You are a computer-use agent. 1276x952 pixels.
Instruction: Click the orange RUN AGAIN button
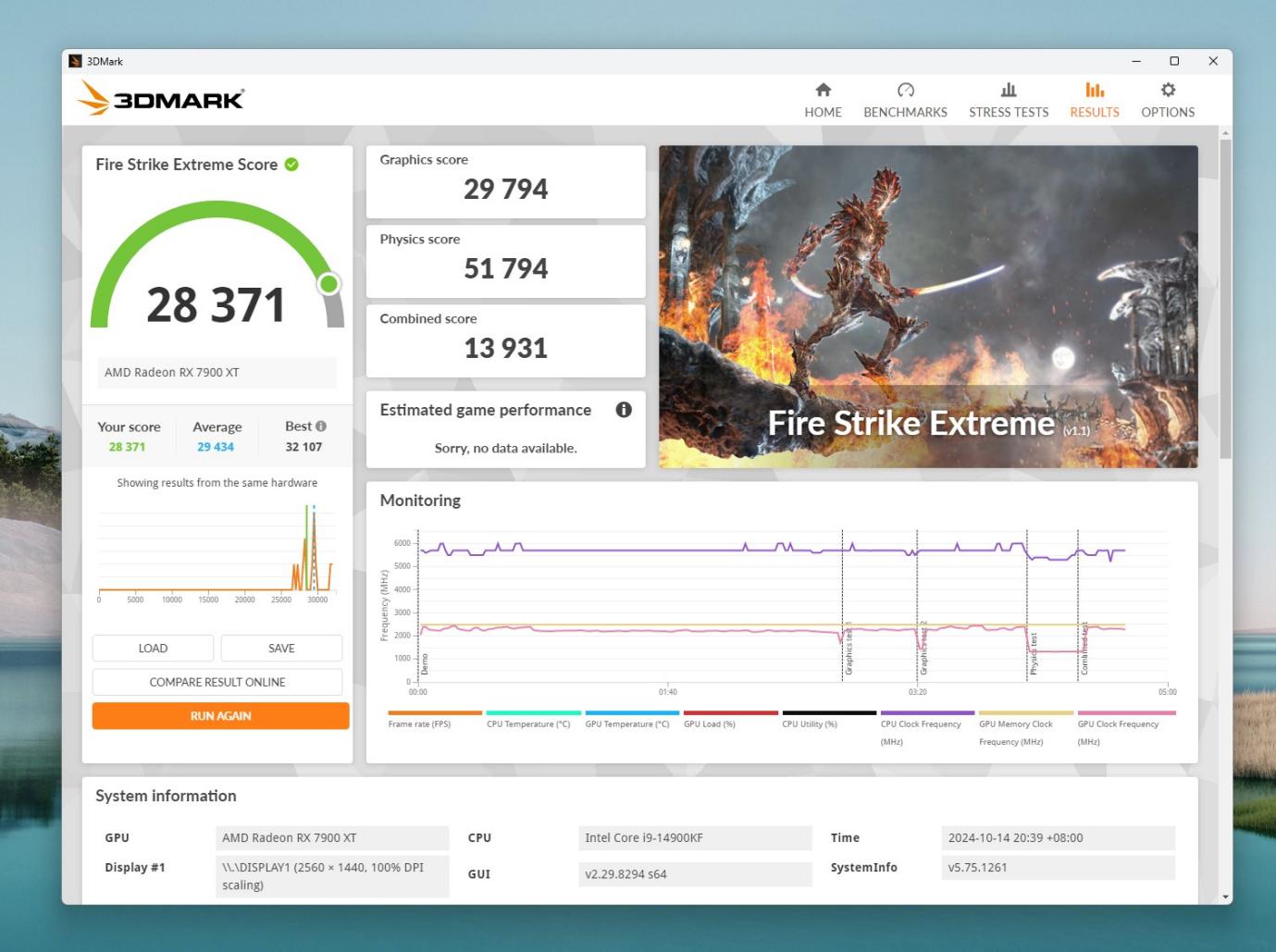[220, 715]
